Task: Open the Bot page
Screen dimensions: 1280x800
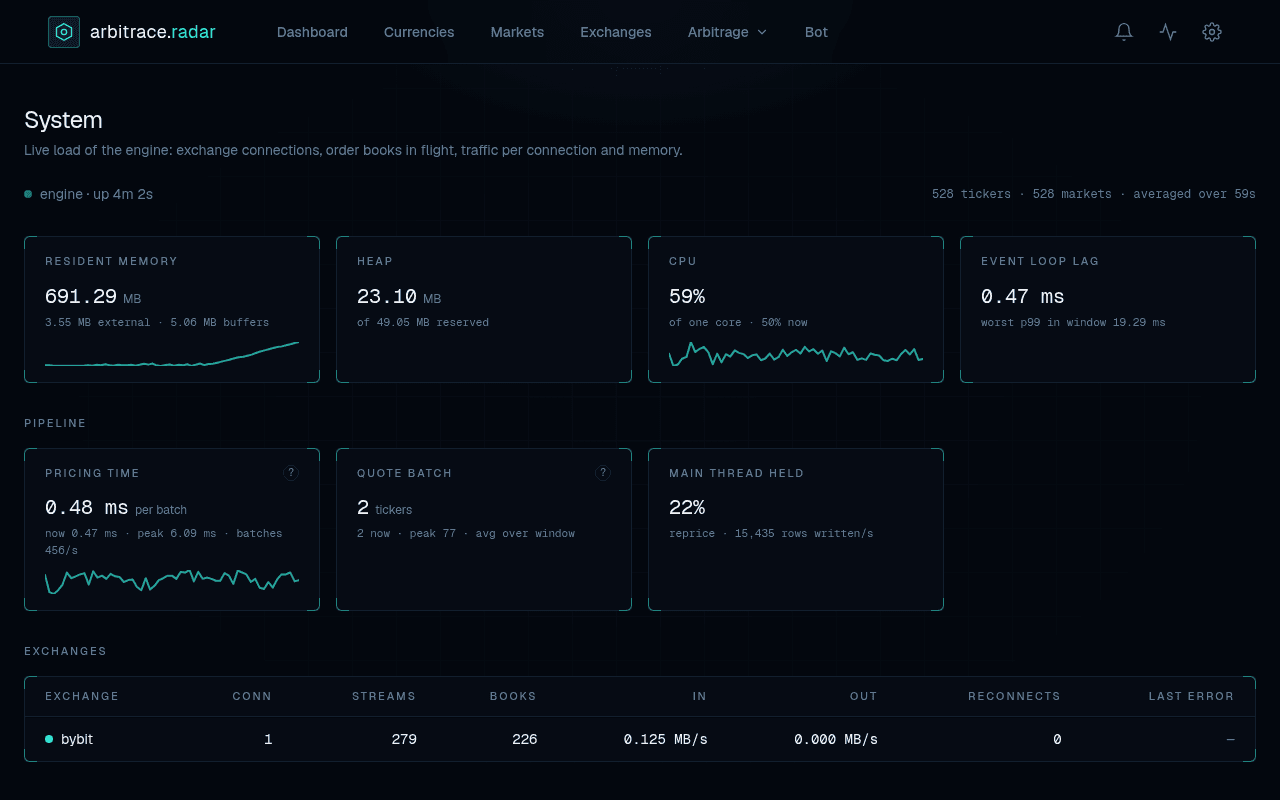Action: click(x=816, y=32)
